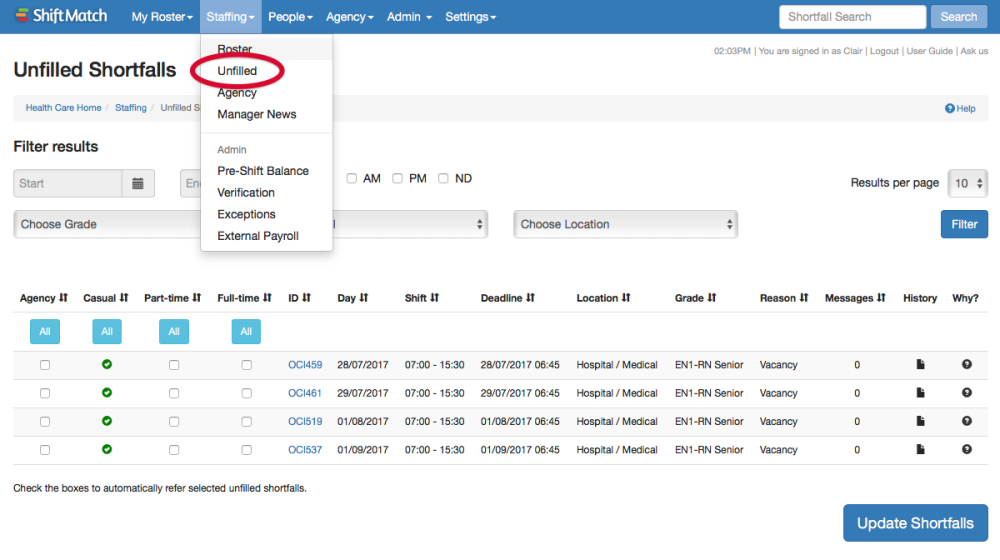The image size is (1000, 560).
Task: Select Verification menu entry
Action: pyautogui.click(x=246, y=193)
